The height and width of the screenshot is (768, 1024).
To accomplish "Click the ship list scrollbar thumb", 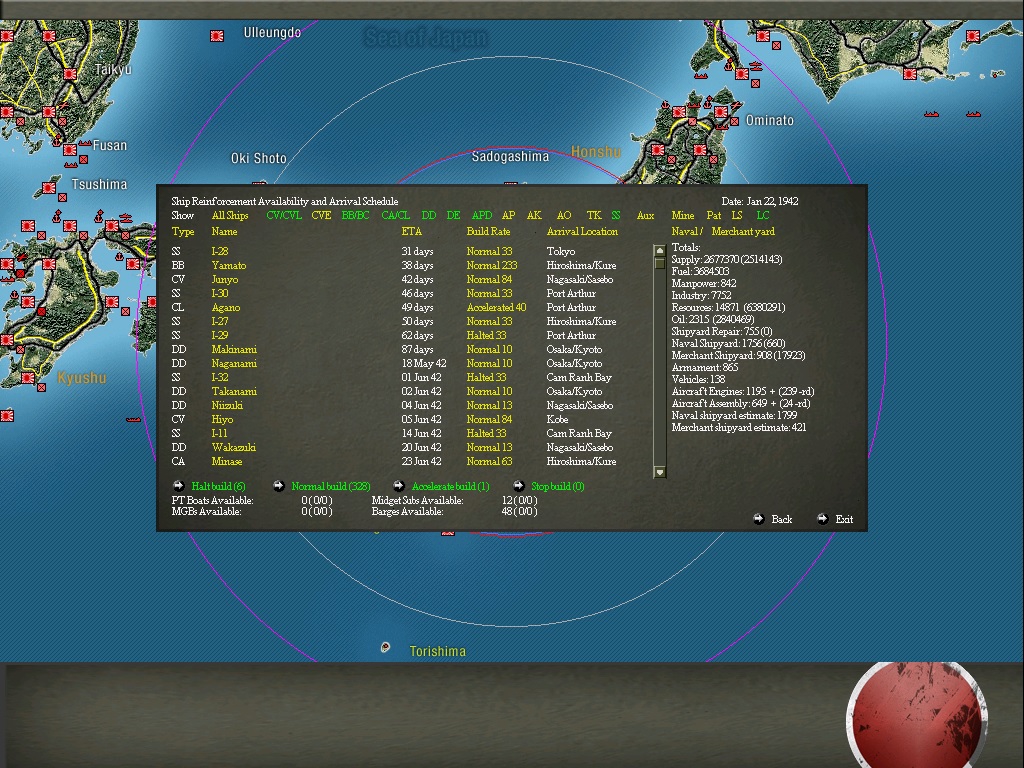I will [658, 262].
